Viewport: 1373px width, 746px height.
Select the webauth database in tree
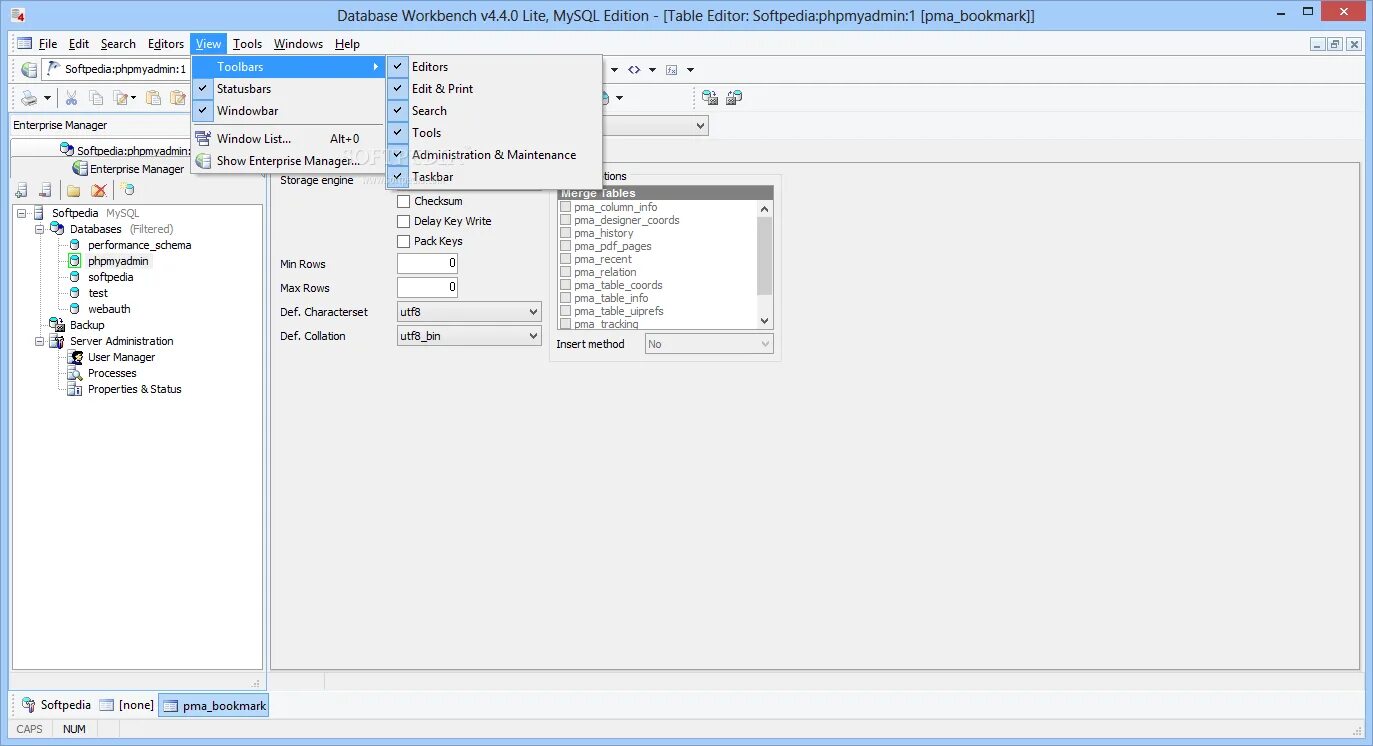pyautogui.click(x=109, y=309)
